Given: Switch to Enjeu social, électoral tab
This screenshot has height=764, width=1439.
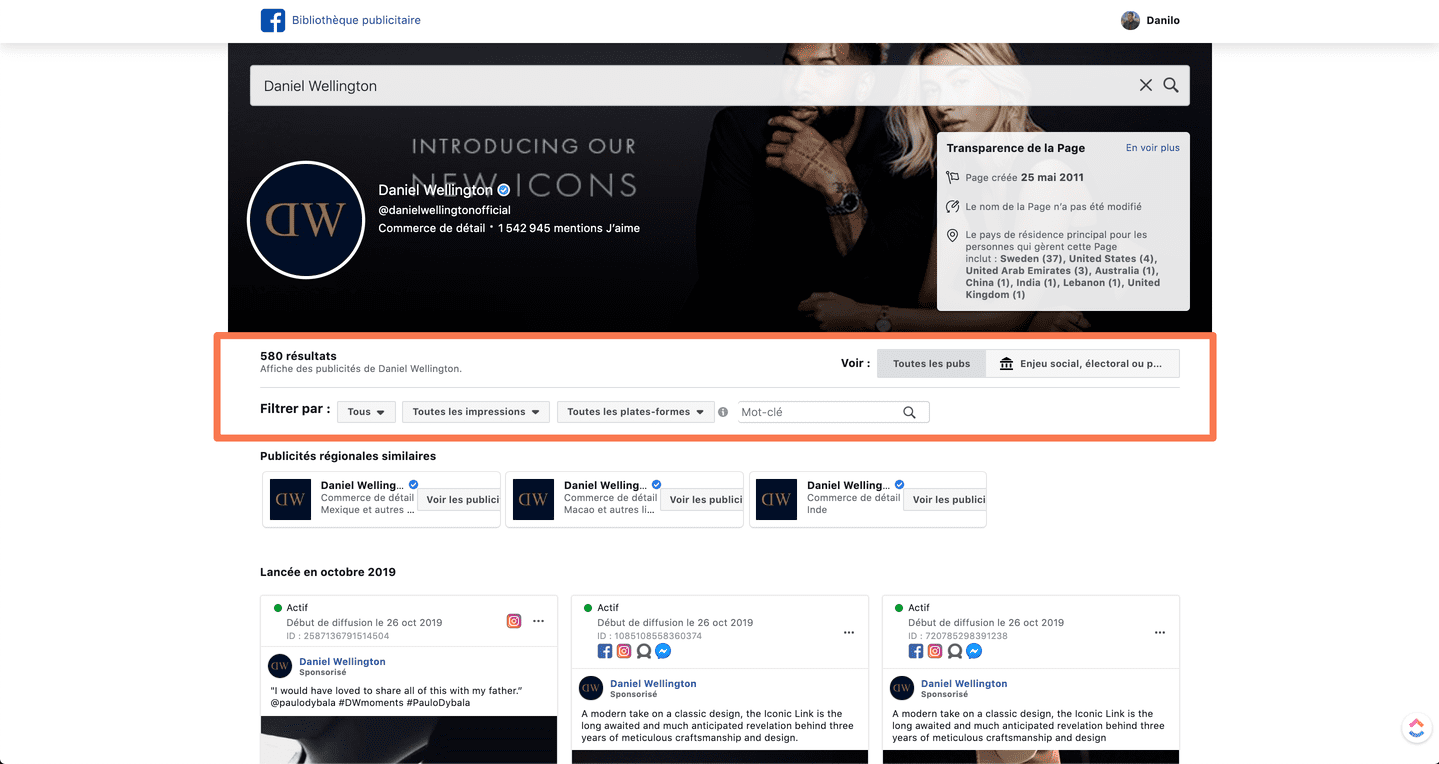Looking at the screenshot, I should [1083, 363].
